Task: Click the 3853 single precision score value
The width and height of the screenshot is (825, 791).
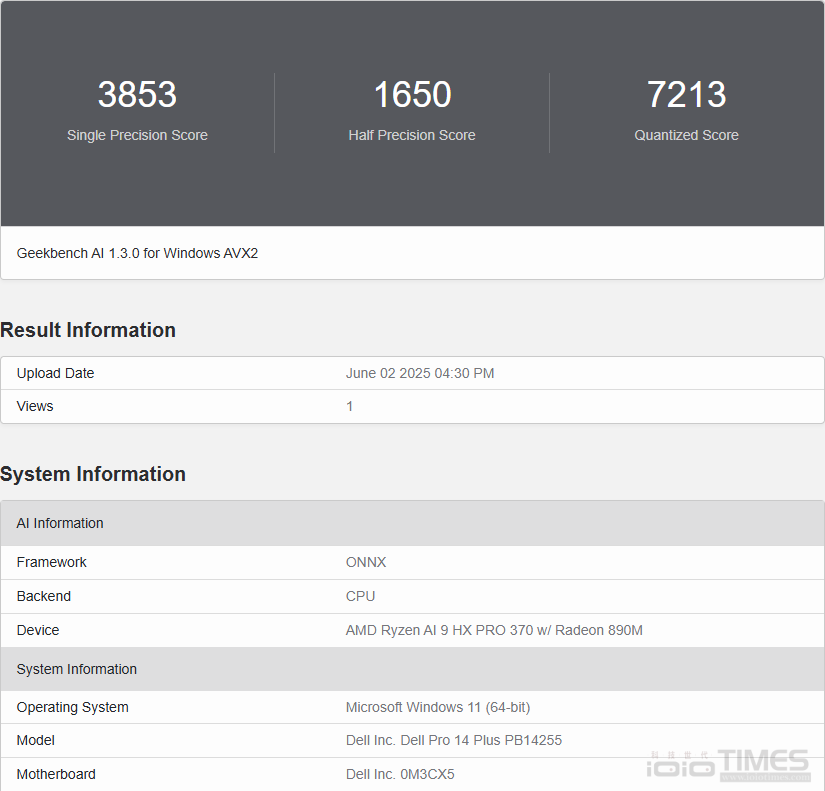Action: pyautogui.click(x=137, y=94)
